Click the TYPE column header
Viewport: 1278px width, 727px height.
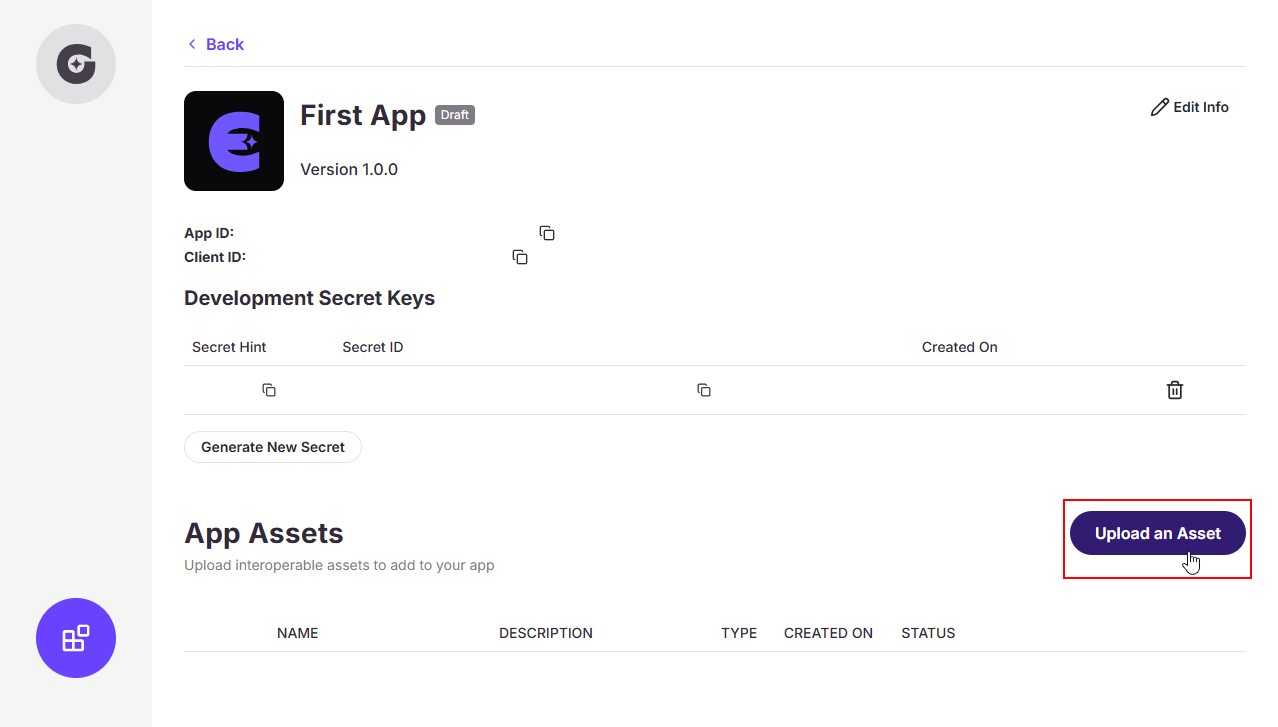[739, 632]
